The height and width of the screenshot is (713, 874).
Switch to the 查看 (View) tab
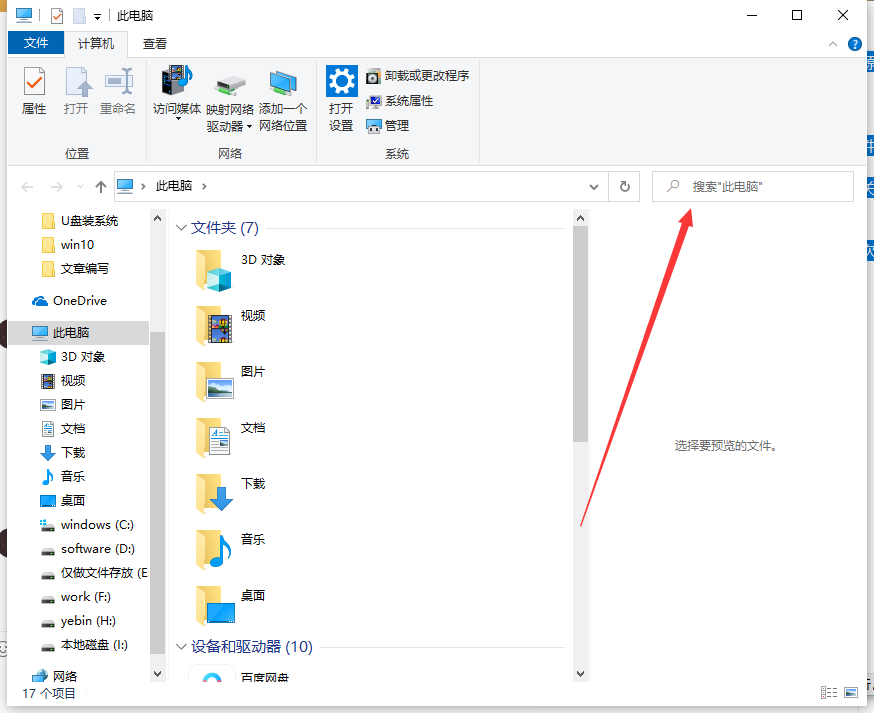(154, 43)
